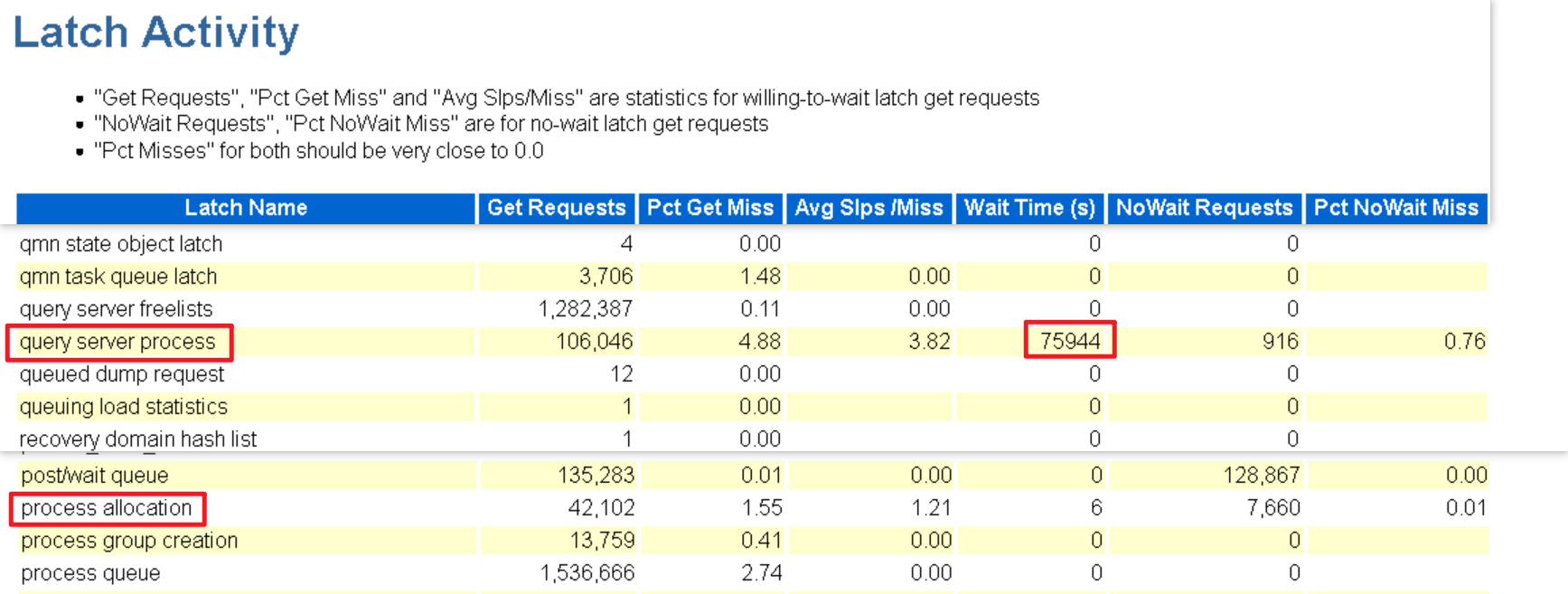Click the 75944 wait time value
Screen dimensions: 1568x594
point(1070,342)
